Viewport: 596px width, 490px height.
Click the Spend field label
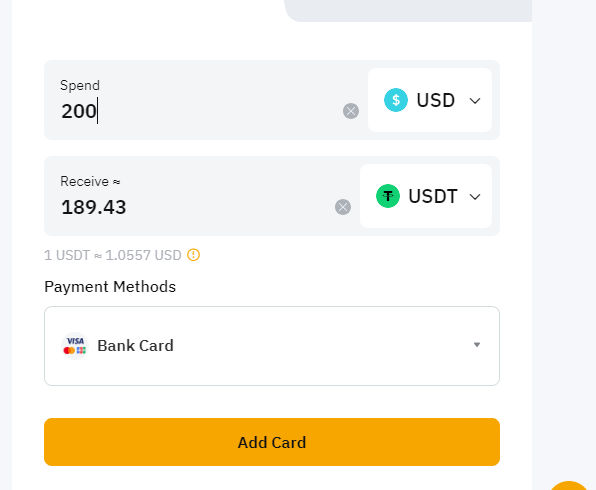(x=80, y=85)
